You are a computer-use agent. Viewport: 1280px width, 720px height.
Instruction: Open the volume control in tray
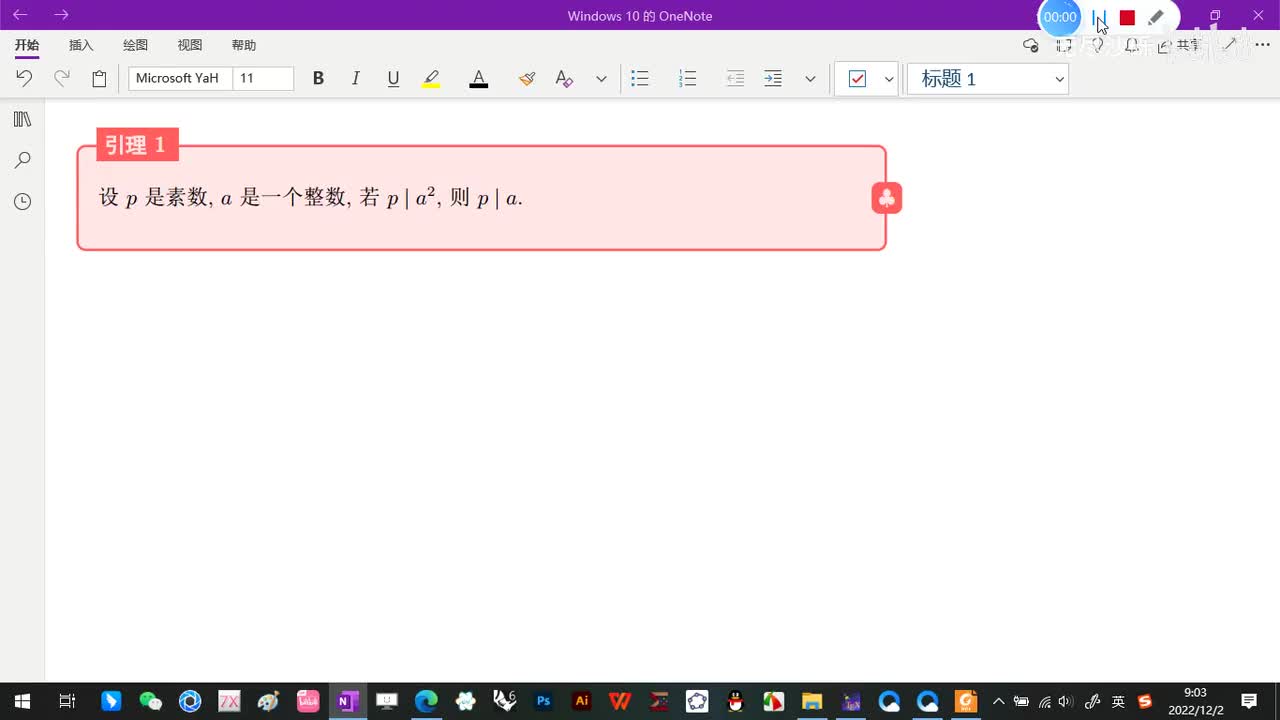tap(1066, 701)
